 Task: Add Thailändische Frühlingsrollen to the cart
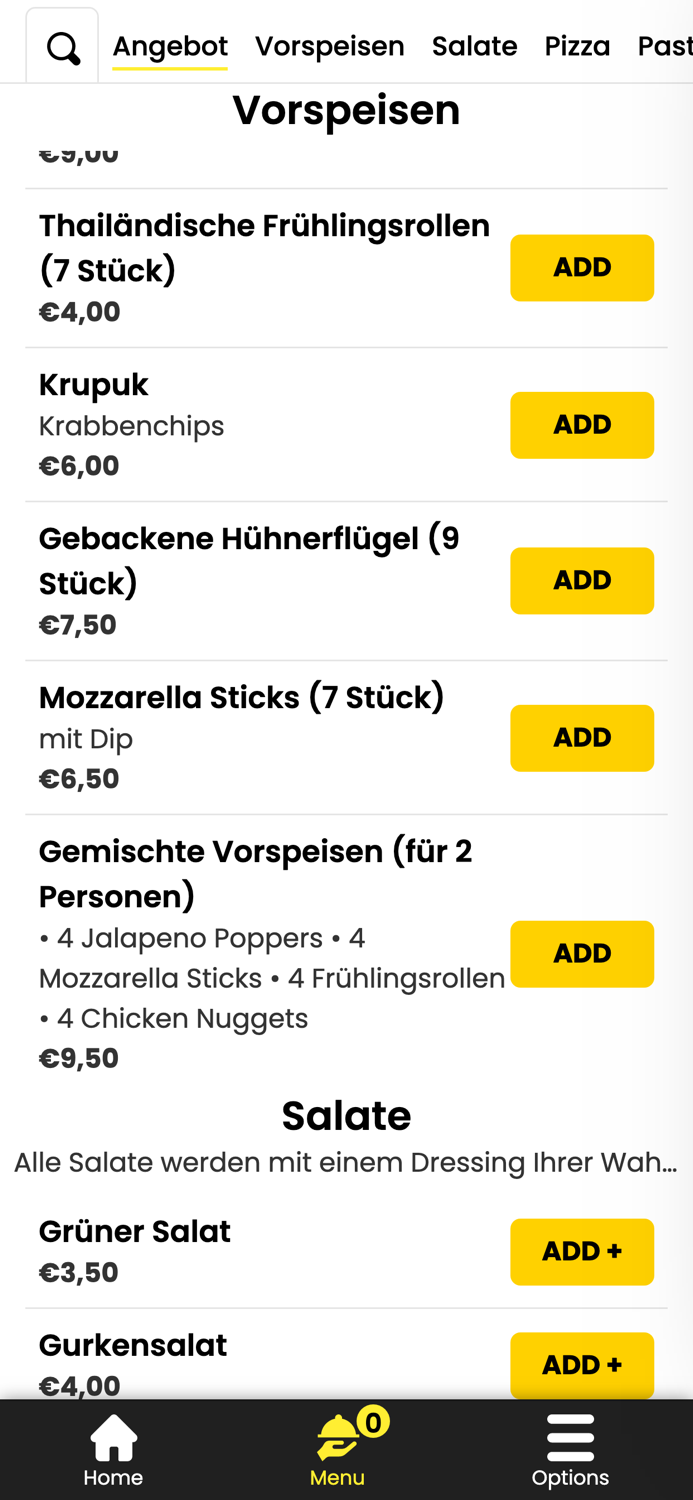pos(581,267)
